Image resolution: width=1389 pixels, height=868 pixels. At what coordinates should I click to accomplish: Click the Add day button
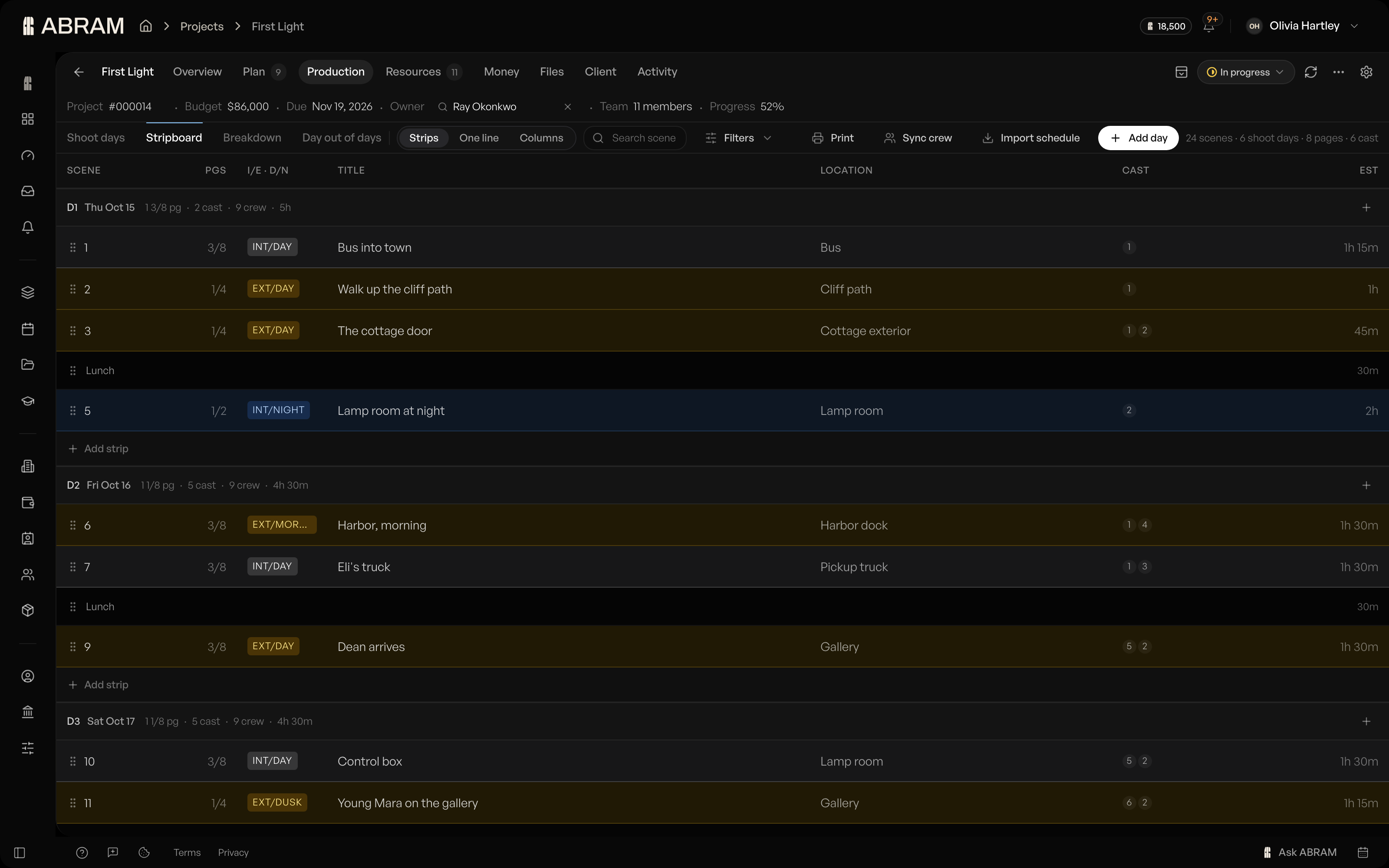[1138, 138]
